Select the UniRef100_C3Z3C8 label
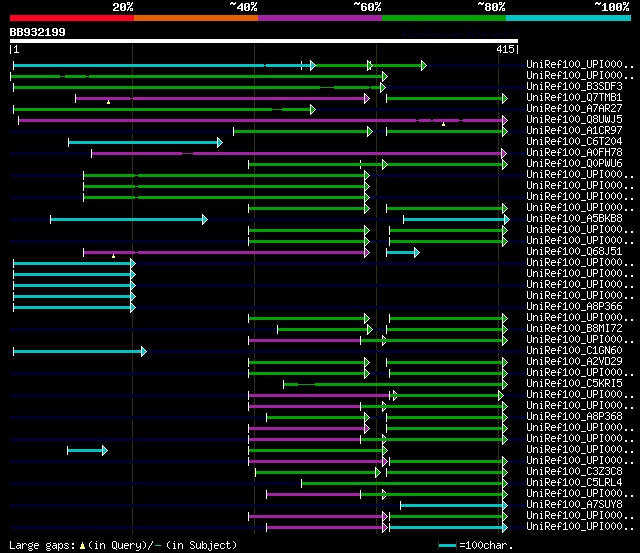This screenshot has width=640, height=553. click(x=574, y=472)
